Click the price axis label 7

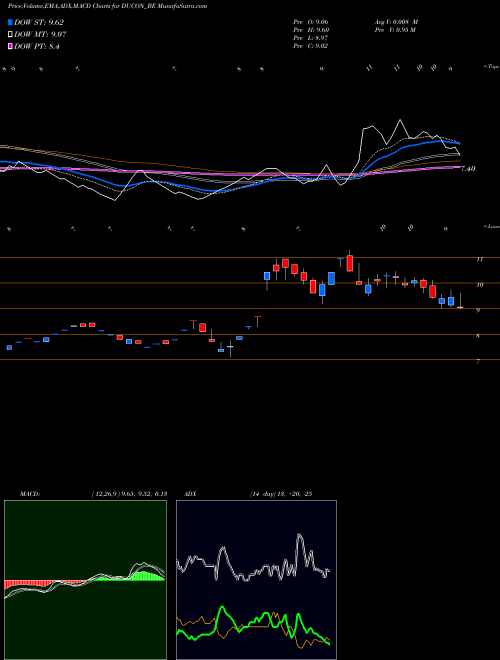[478, 362]
